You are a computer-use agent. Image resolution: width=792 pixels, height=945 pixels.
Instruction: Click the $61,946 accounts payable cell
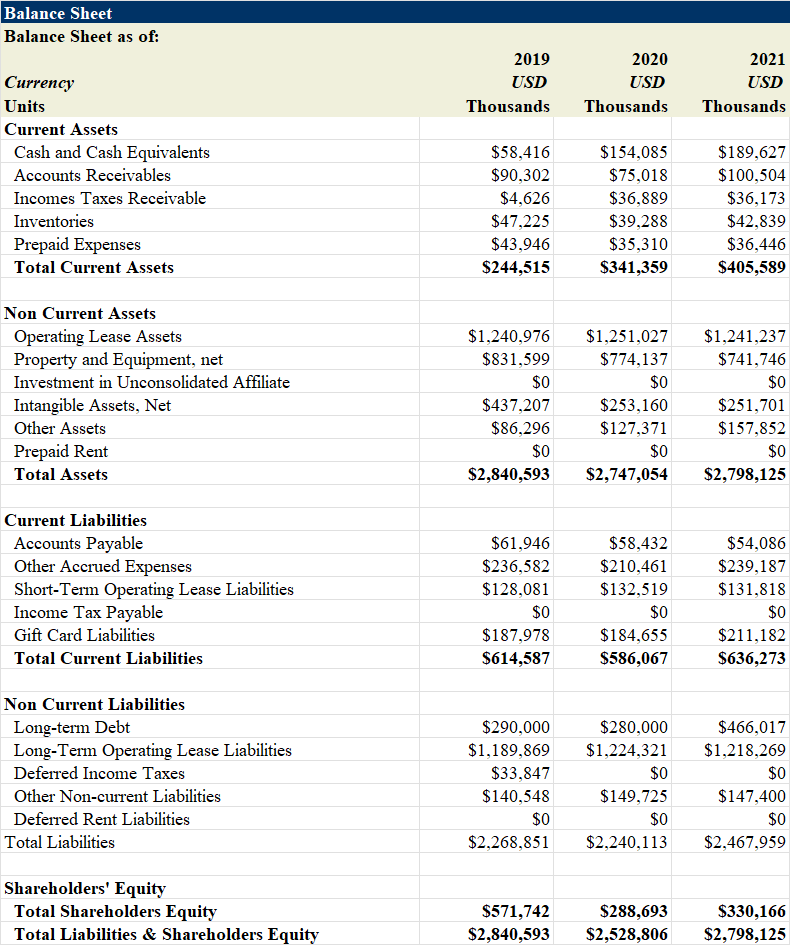520,543
